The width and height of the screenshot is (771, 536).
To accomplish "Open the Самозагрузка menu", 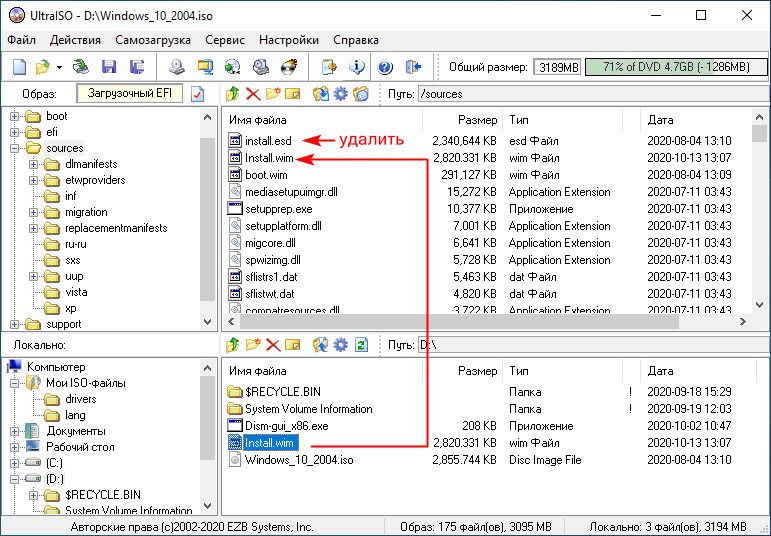I will 153,40.
